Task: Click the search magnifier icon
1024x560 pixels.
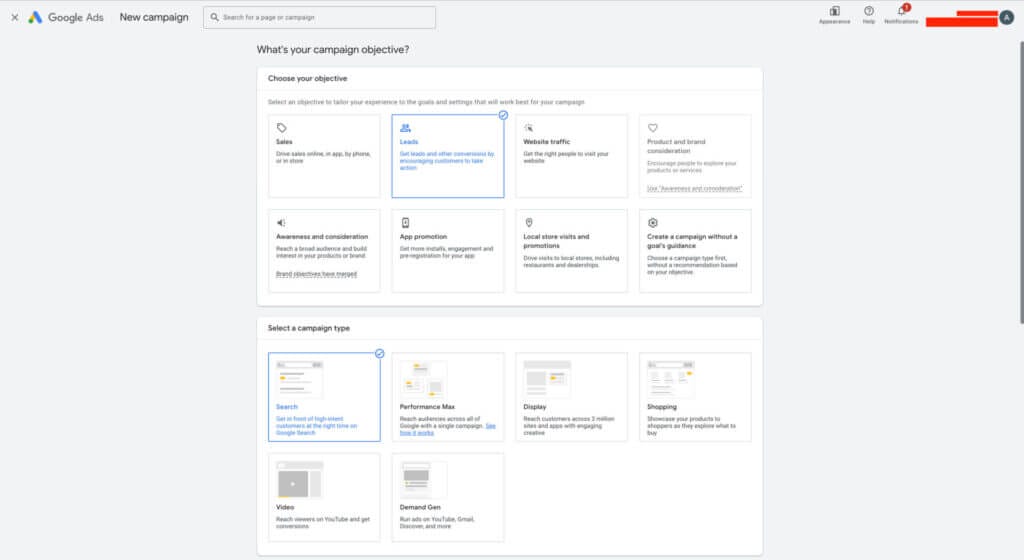Action: coord(214,18)
